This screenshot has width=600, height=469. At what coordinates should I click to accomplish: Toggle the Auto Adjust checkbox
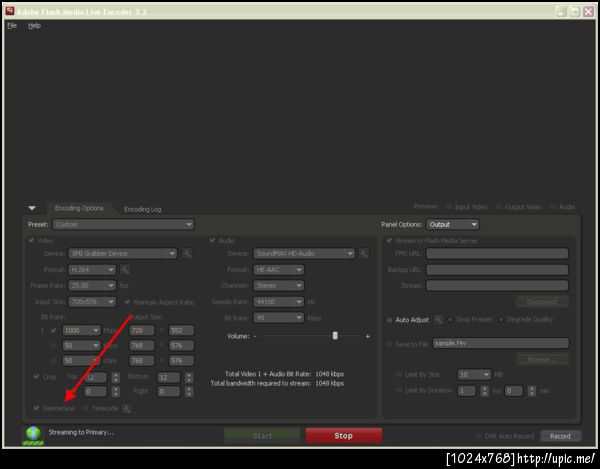coord(389,320)
